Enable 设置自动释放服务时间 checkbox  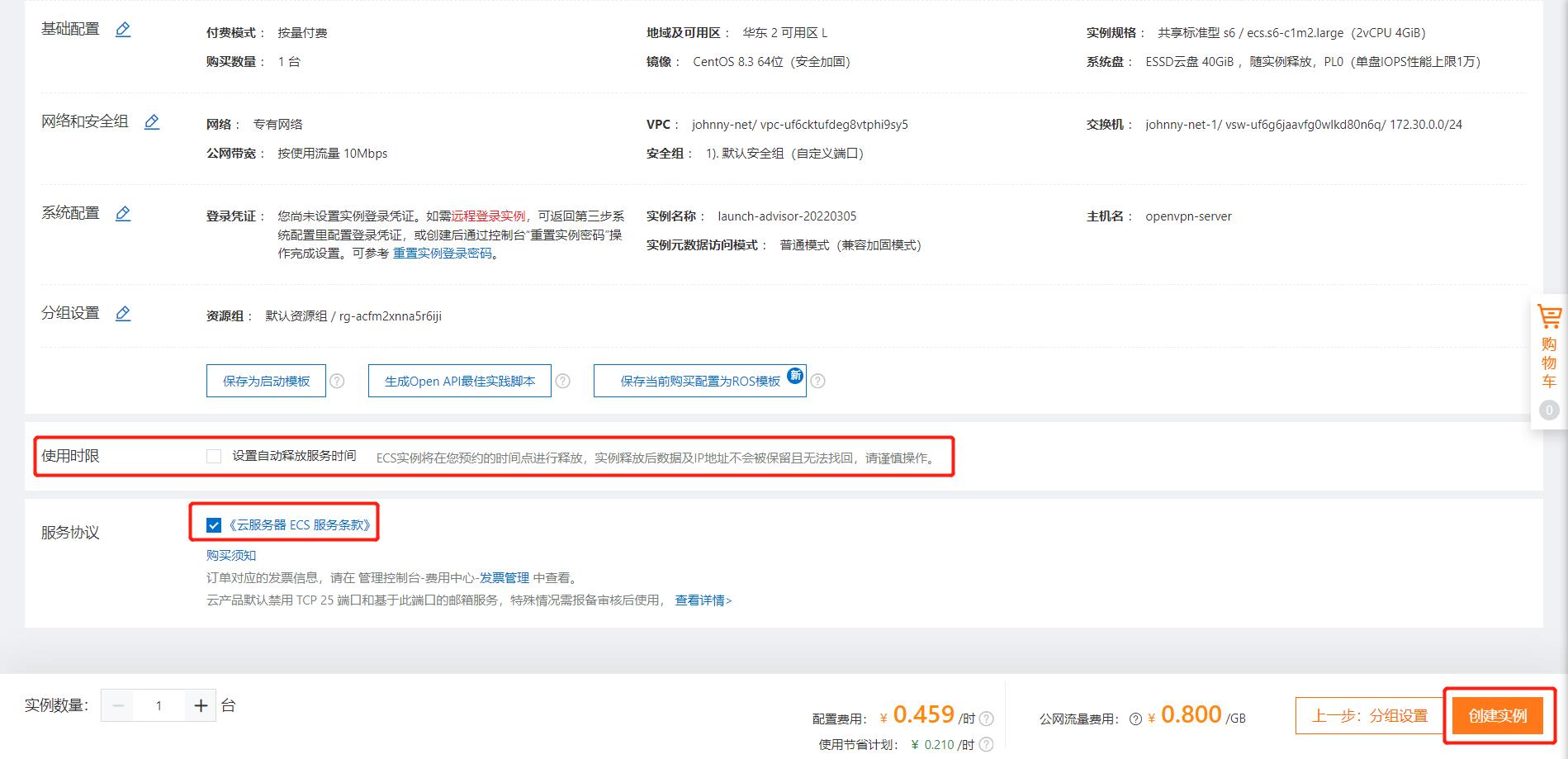pyautogui.click(x=214, y=456)
